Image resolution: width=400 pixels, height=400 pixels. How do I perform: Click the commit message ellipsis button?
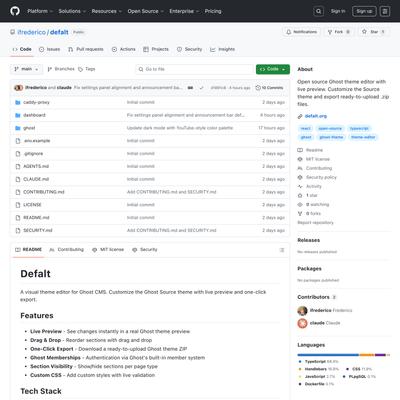click(x=190, y=88)
